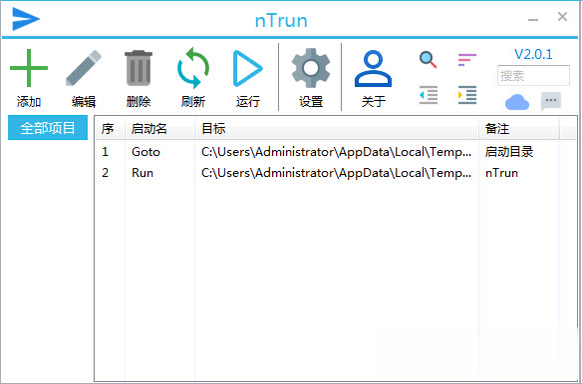Click the green plus Add (添加) icon
582x384 pixels.
tap(29, 68)
